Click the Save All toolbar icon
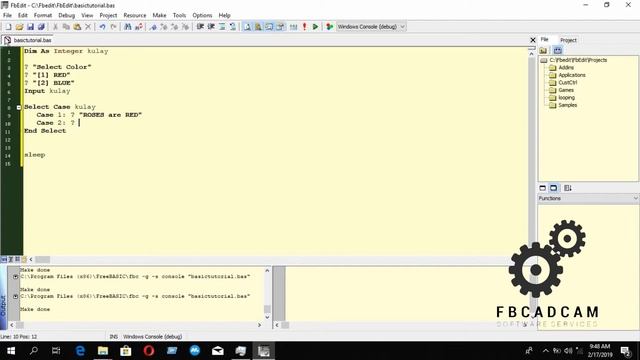640x360 pixels. coord(41,27)
